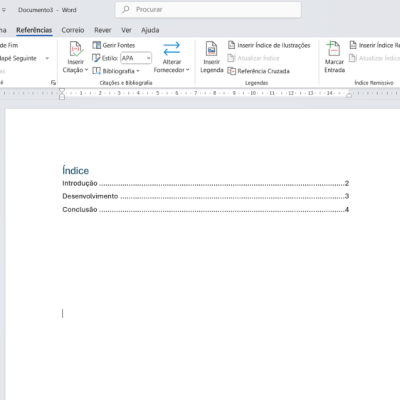Open the Inserir Citação dropdown arrow
This screenshot has height=400, width=400.
pos(86,70)
